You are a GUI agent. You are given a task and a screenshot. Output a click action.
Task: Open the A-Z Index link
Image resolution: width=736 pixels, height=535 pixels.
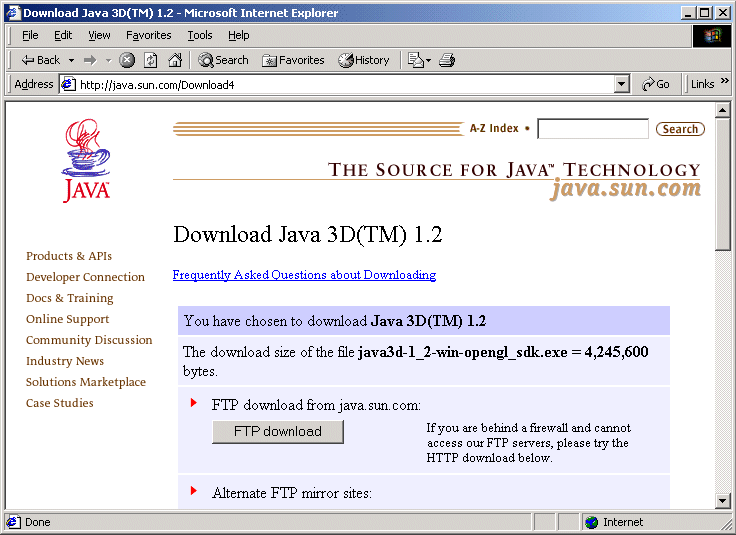point(494,129)
